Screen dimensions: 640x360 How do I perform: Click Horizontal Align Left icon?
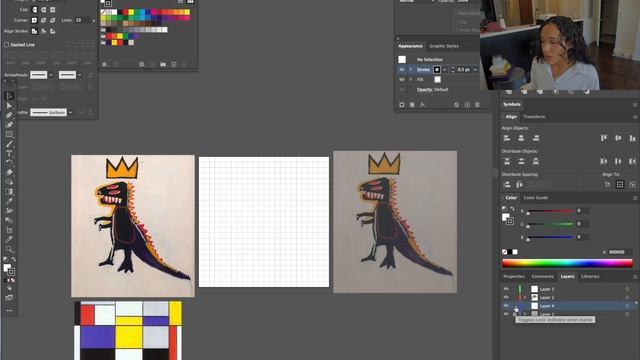[507, 138]
